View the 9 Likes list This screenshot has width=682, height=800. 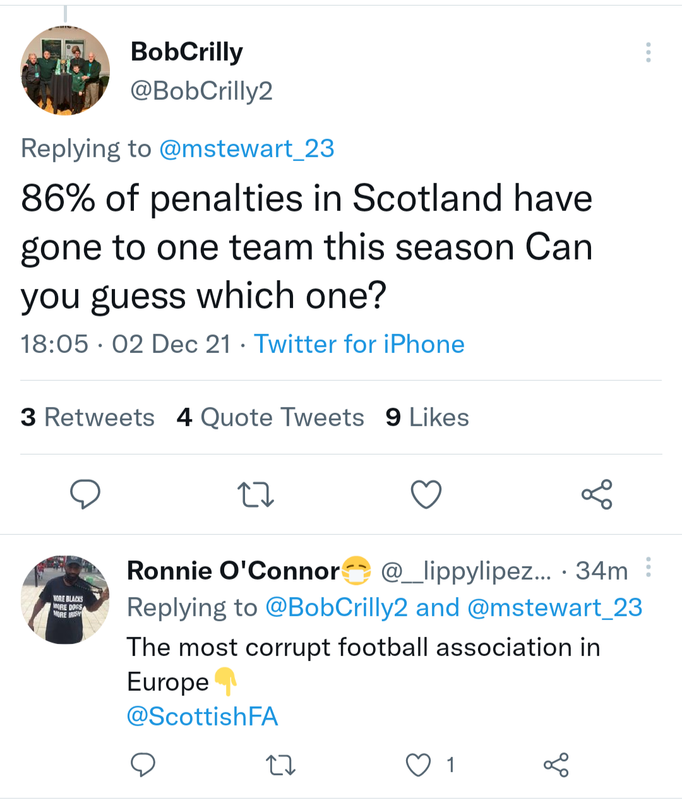(x=427, y=417)
